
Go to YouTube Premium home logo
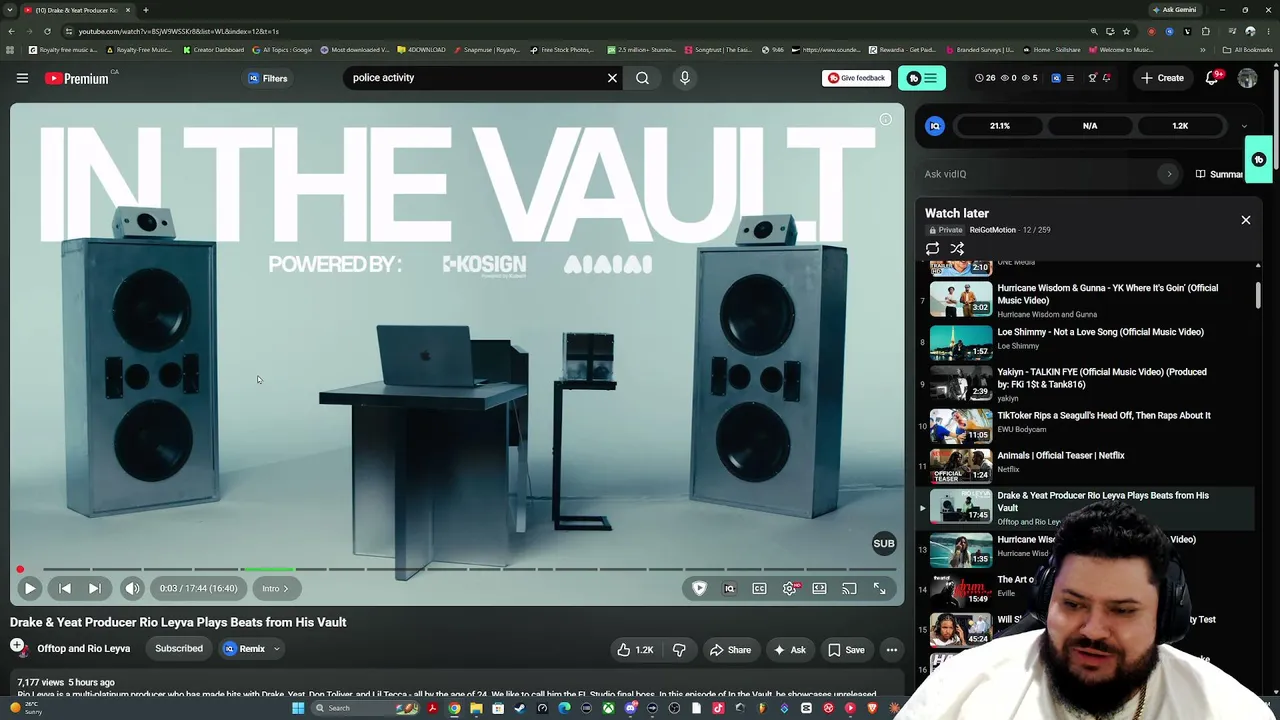77,78
